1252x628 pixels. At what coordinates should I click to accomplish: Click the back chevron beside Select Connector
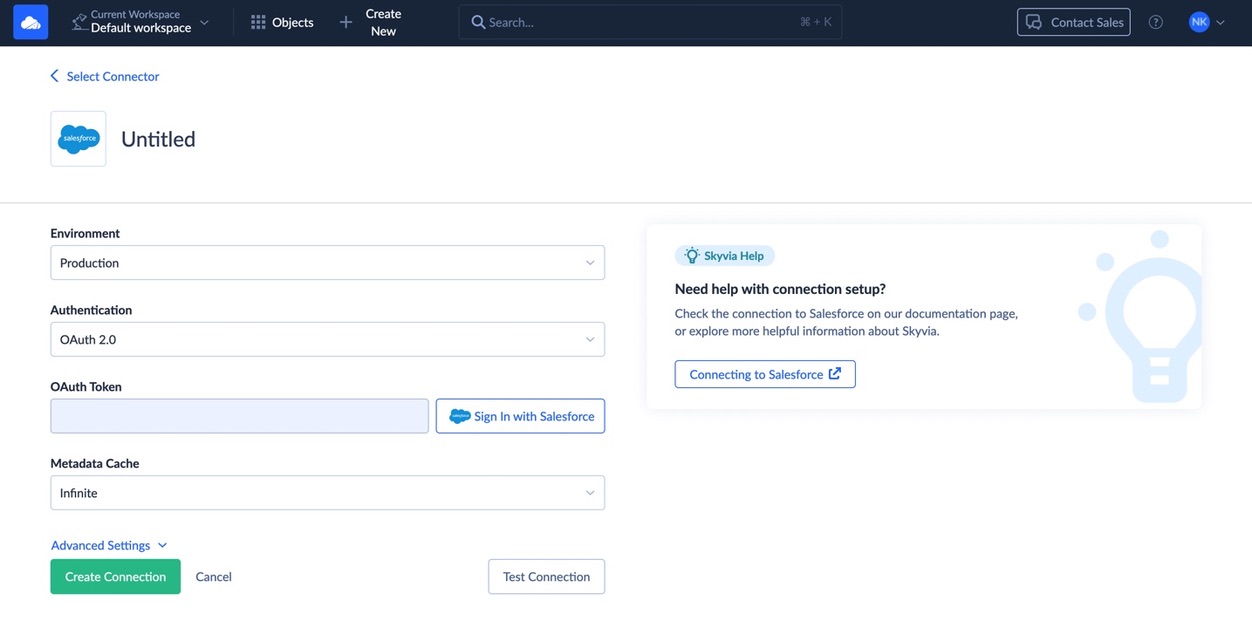pyautogui.click(x=54, y=75)
